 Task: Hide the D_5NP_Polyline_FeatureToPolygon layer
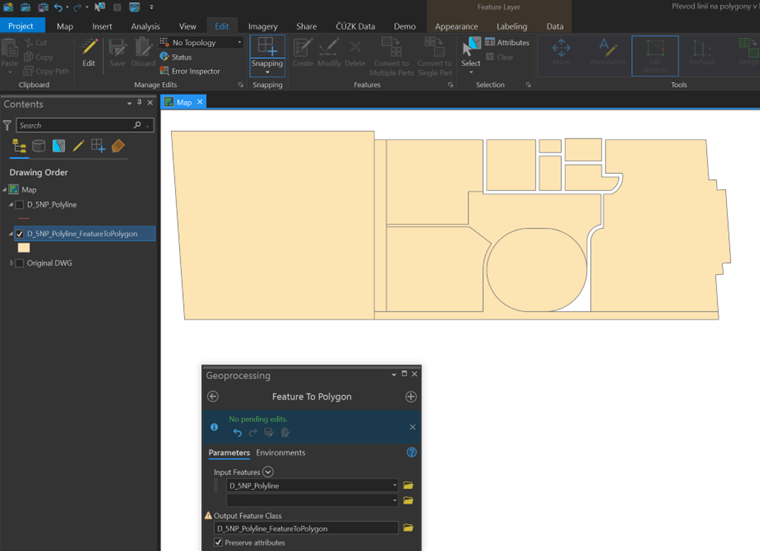point(20,233)
